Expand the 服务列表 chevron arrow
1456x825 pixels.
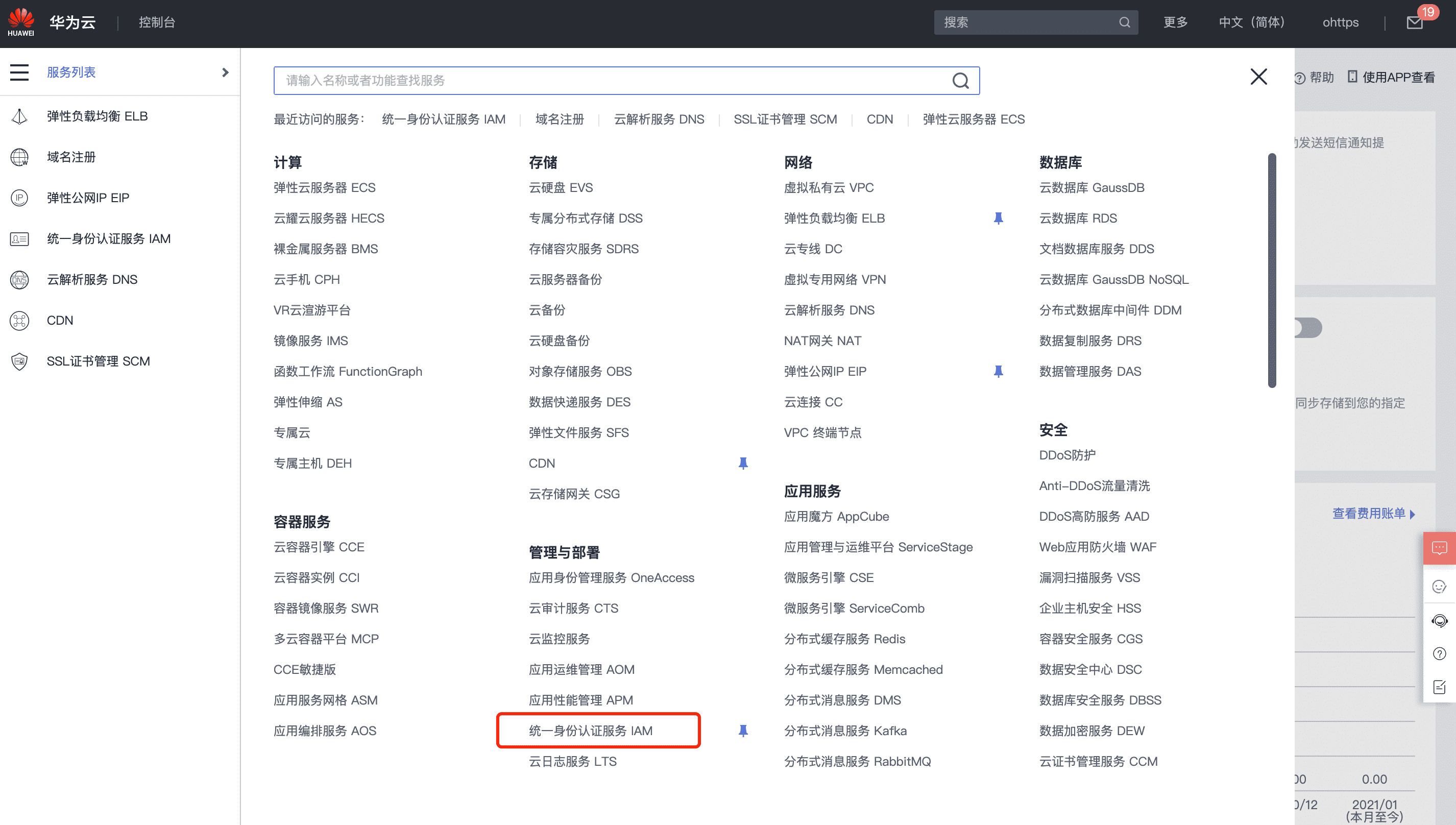[226, 72]
